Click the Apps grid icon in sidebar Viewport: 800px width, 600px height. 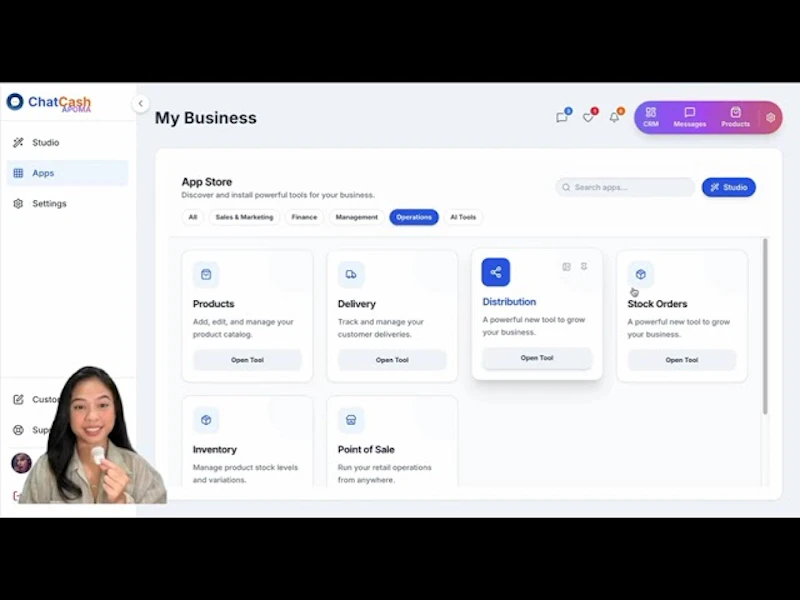coord(18,173)
